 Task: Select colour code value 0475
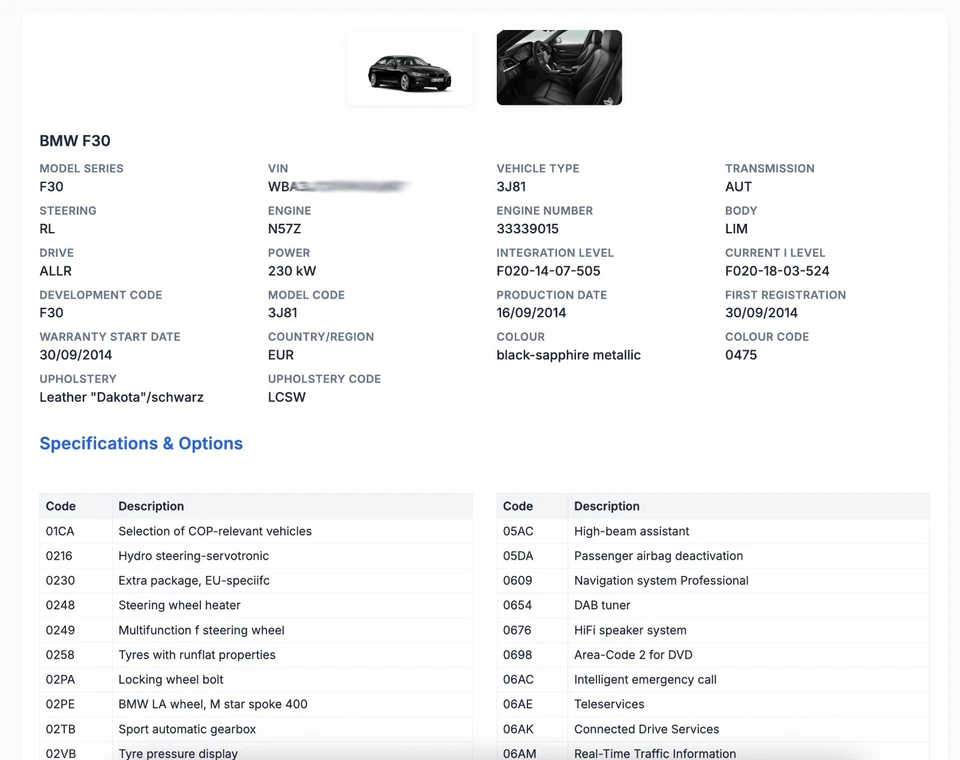[x=741, y=355]
